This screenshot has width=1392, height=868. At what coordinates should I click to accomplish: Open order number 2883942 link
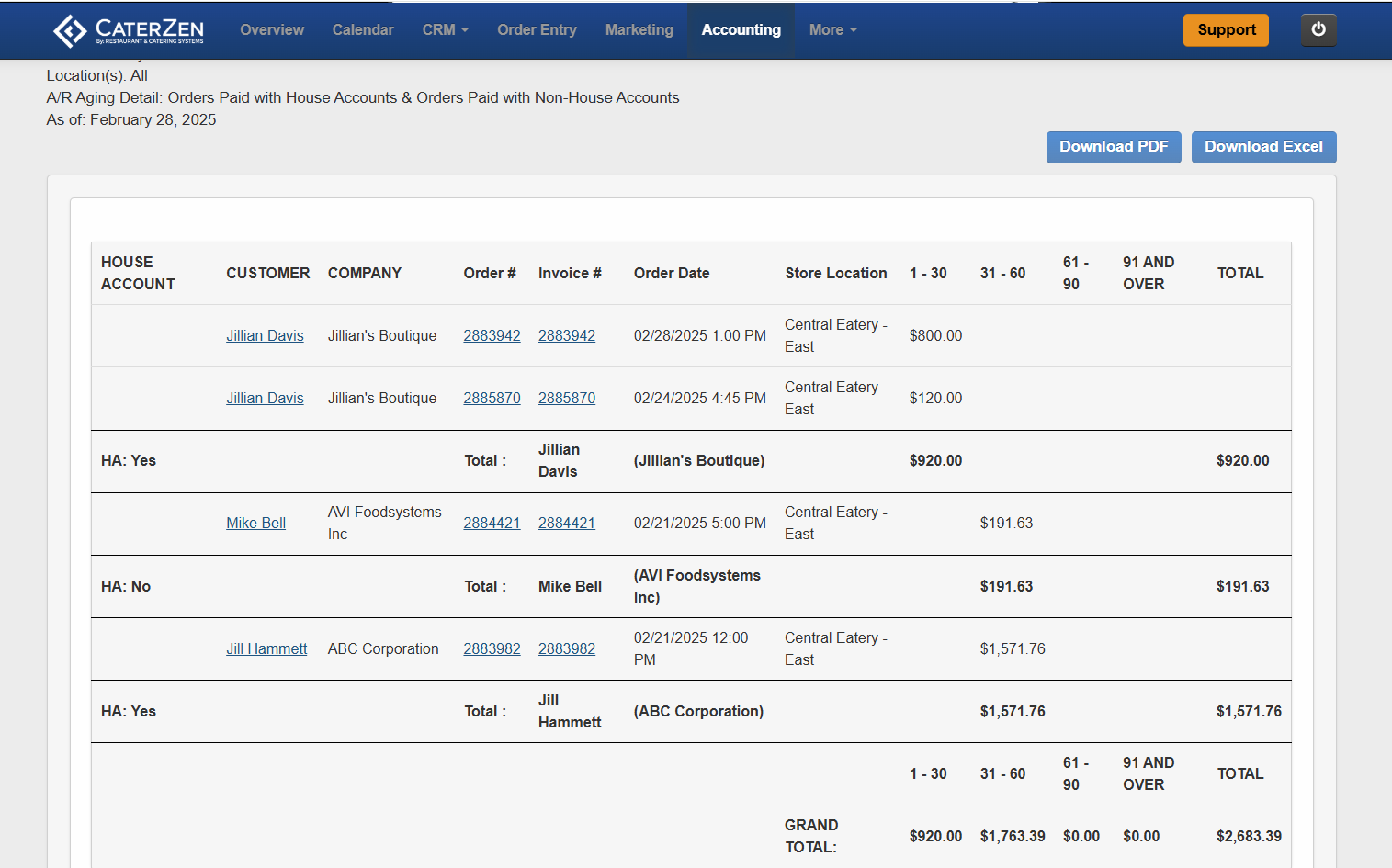492,336
